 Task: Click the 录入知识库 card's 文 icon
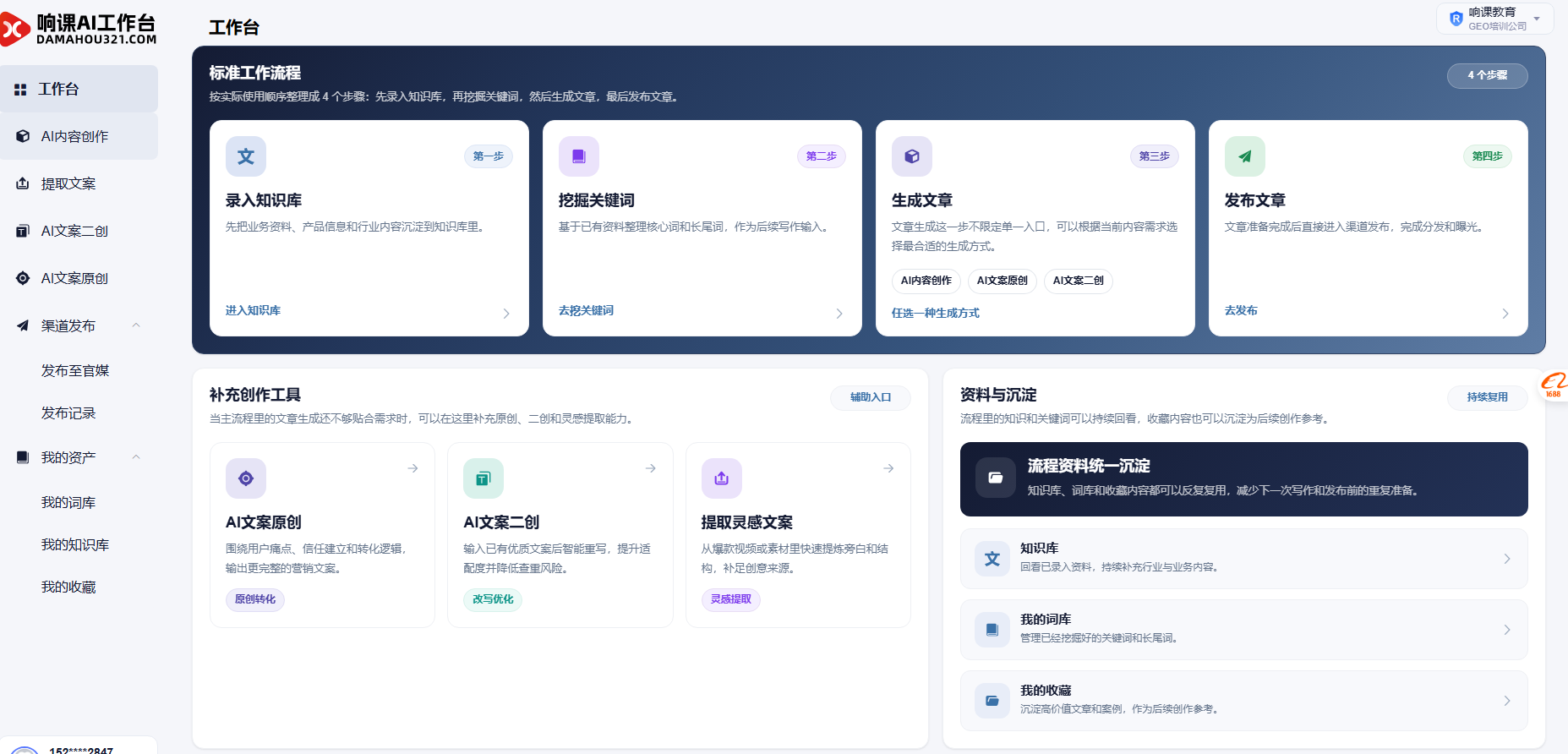pyautogui.click(x=246, y=156)
